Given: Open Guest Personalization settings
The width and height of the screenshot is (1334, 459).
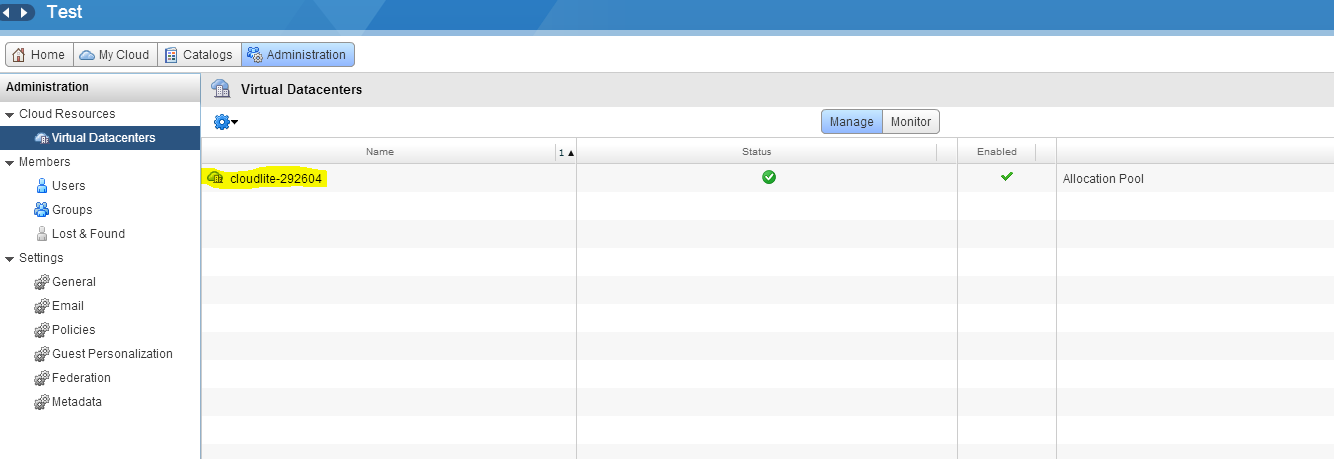Looking at the screenshot, I should [112, 354].
